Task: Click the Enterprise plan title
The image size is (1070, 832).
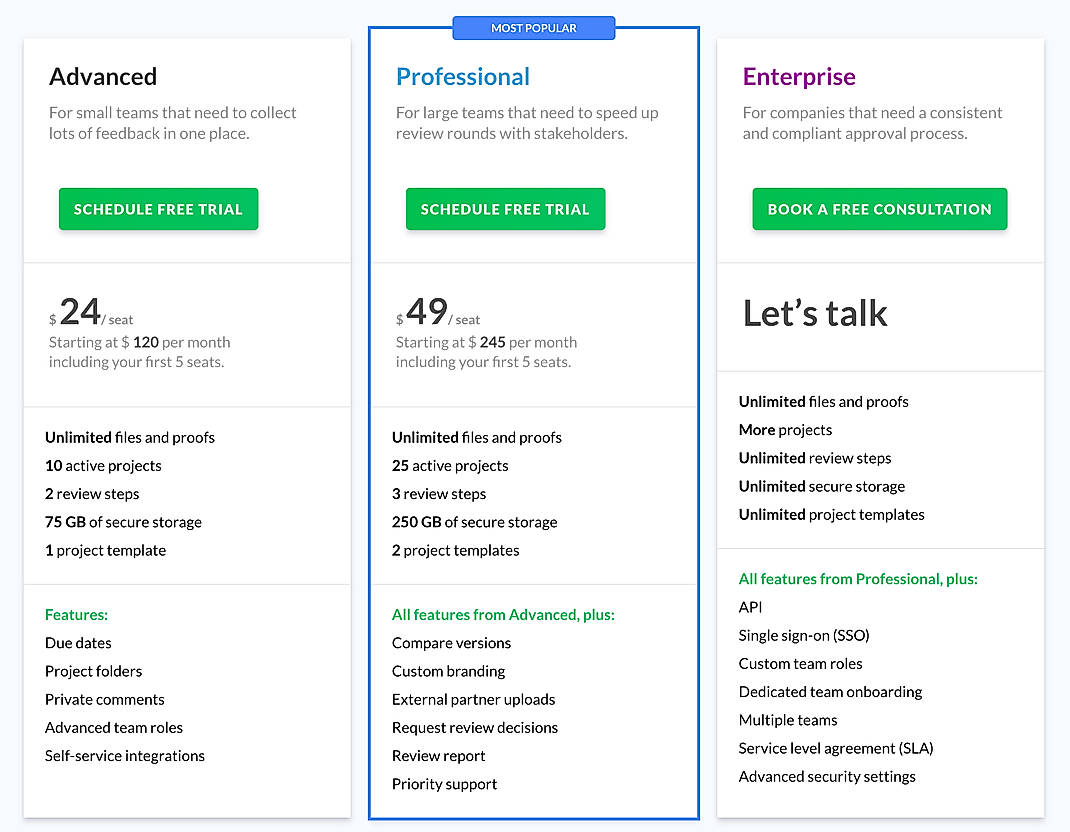Action: coord(799,76)
